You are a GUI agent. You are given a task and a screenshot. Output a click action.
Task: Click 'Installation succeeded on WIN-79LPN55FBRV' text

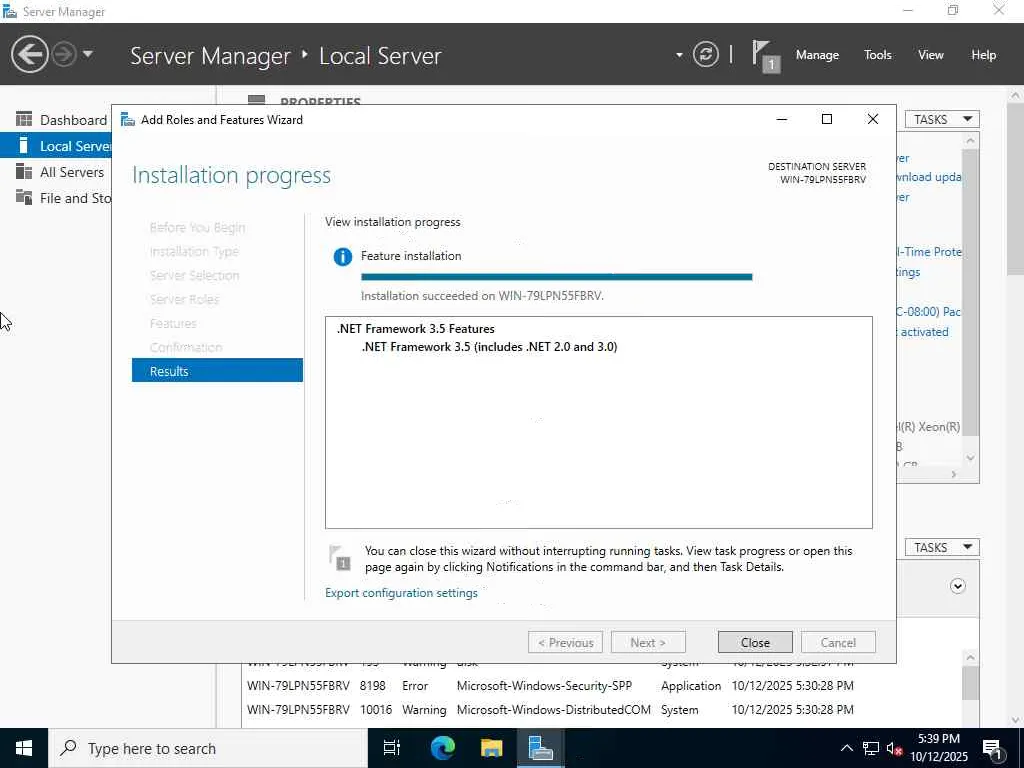(482, 296)
